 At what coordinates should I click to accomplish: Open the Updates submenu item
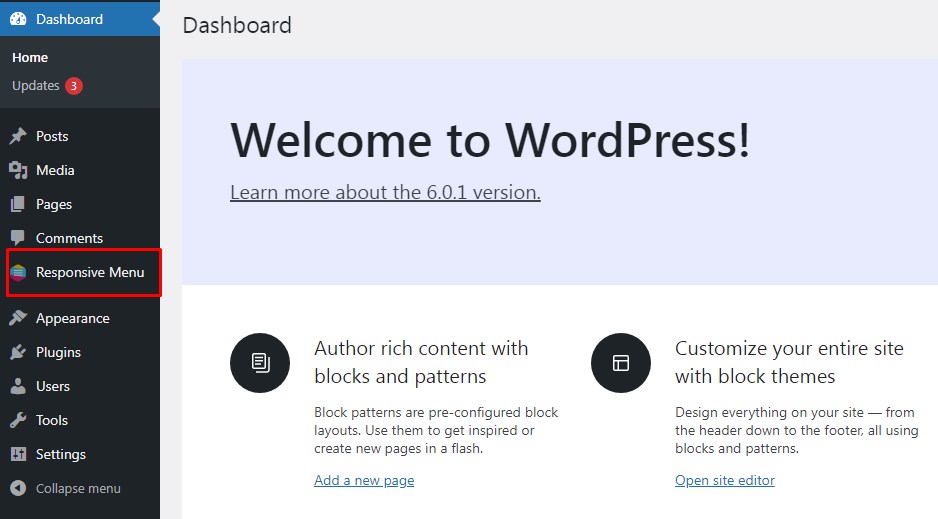36,86
